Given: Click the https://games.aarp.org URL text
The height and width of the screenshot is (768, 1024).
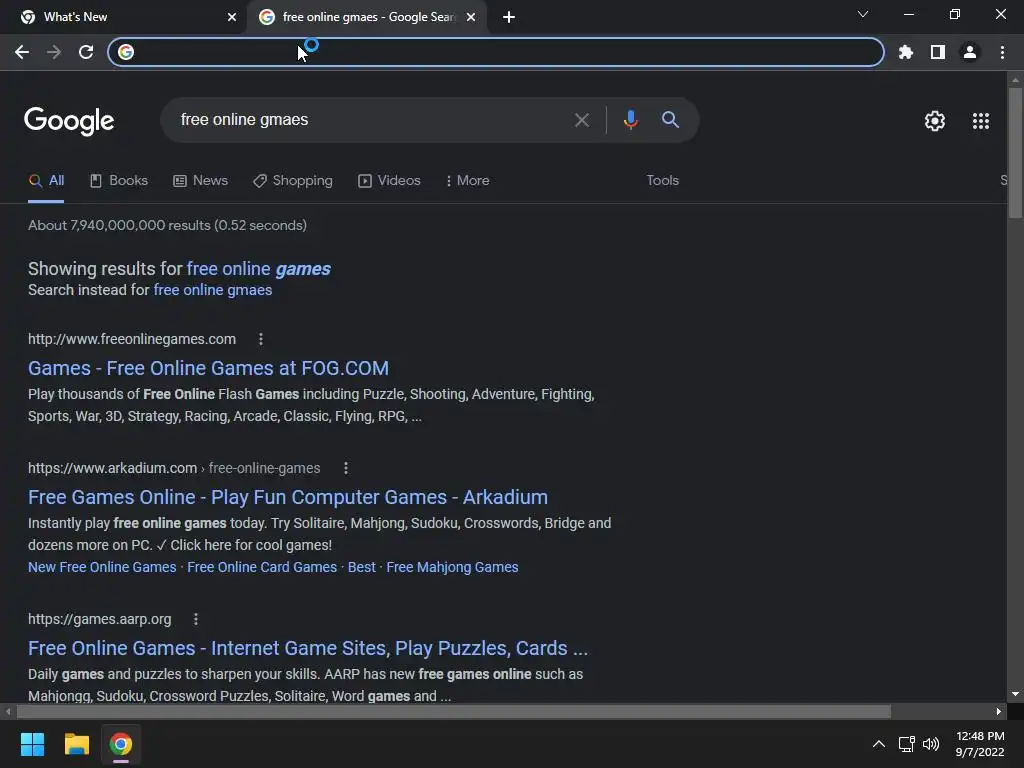Looking at the screenshot, I should point(100,620).
